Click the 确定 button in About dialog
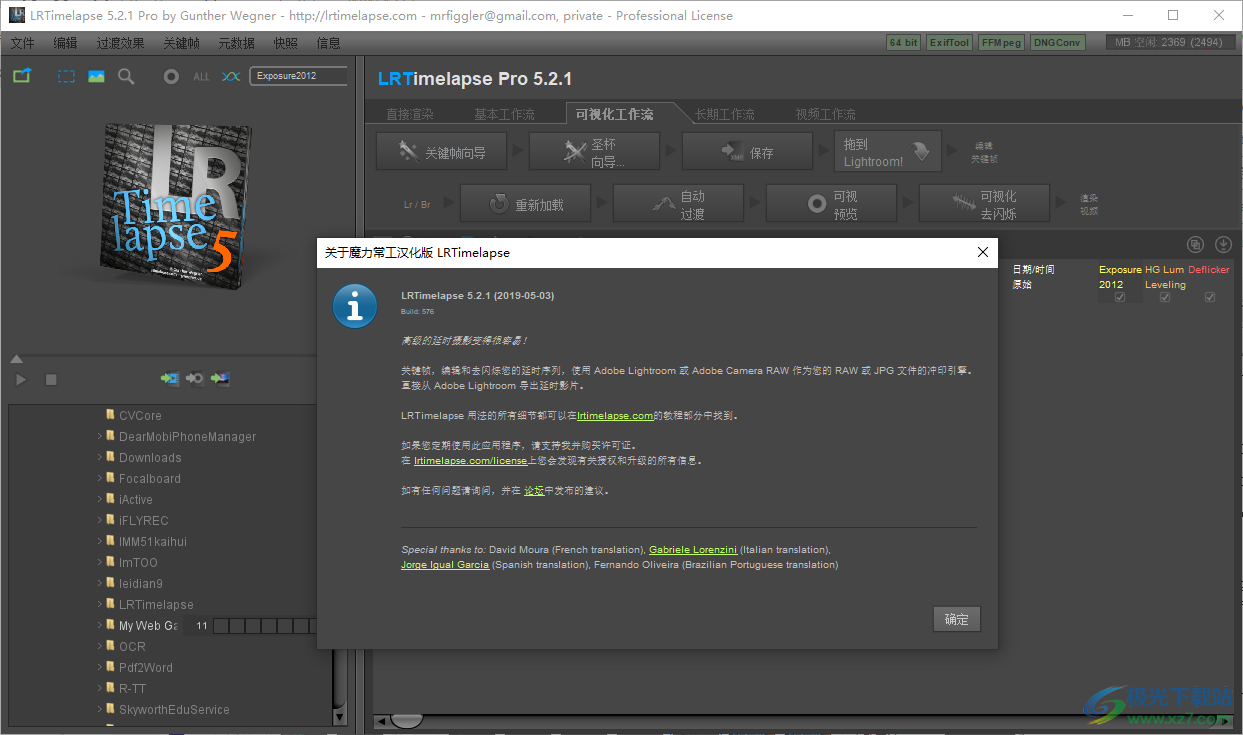This screenshot has width=1243, height=735. (956, 619)
